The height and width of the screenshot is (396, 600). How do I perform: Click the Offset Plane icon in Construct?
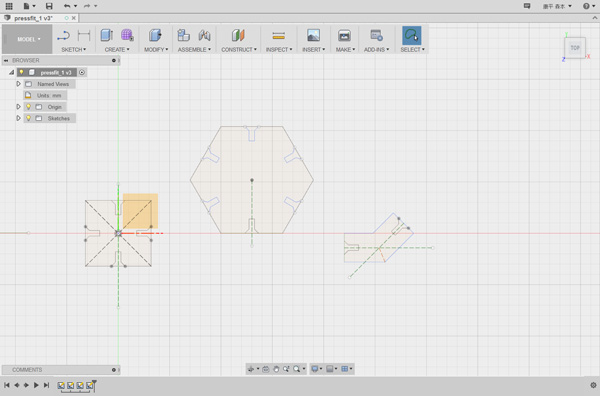tap(238, 35)
